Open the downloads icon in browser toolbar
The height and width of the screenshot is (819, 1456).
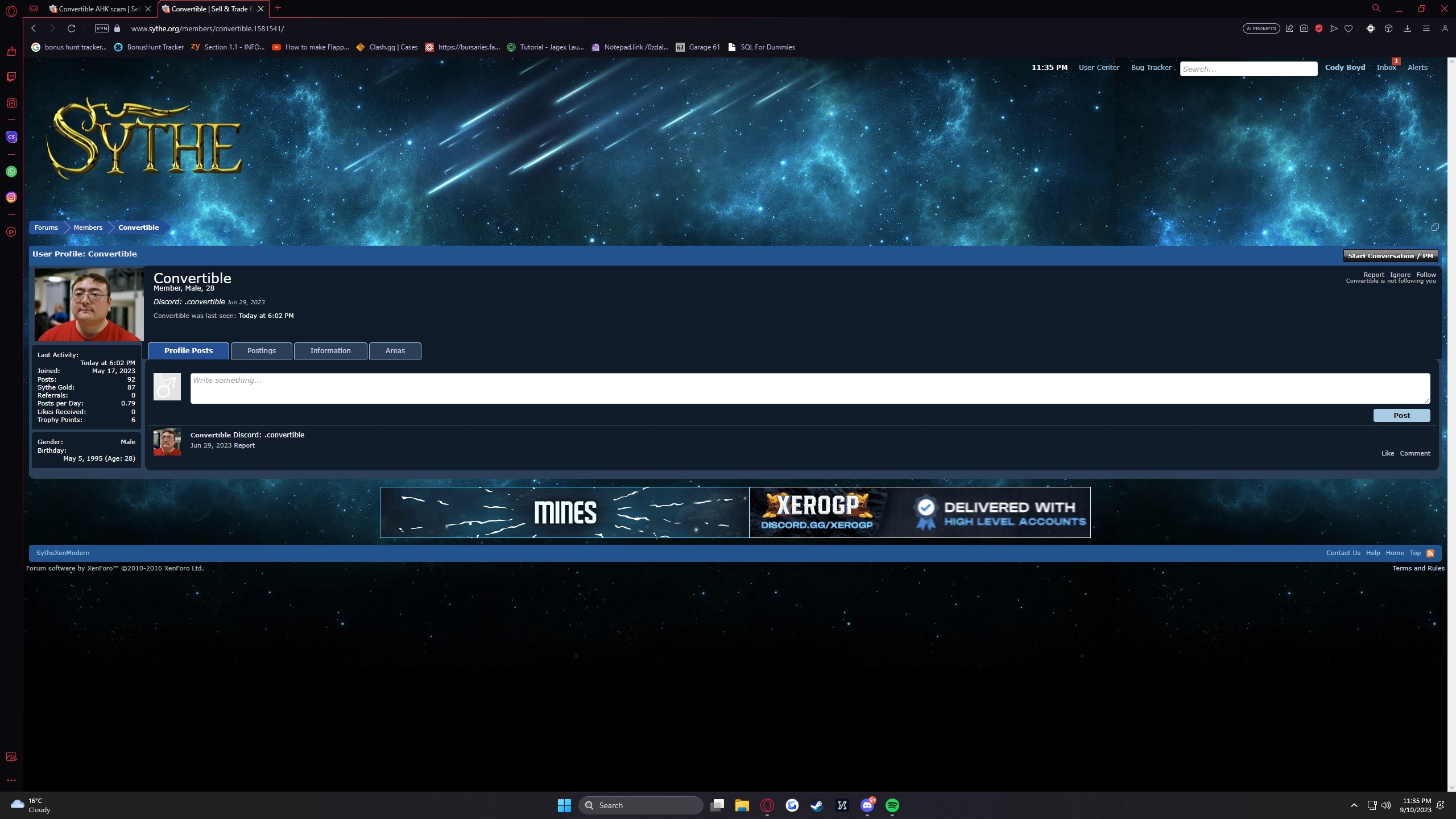(x=1407, y=28)
